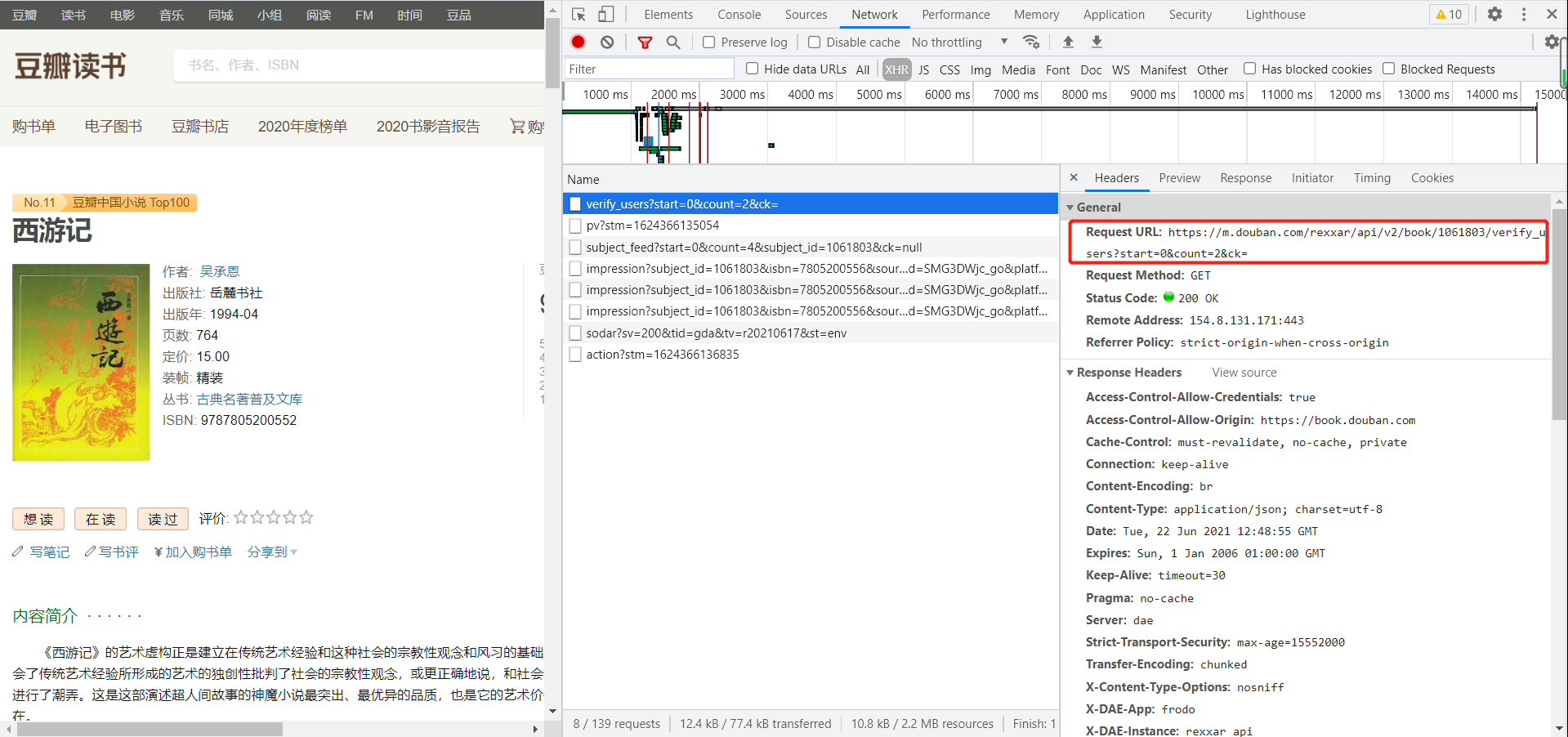Toggle Blocked Requests checkbox
Image resolution: width=1568 pixels, height=737 pixels.
[x=1389, y=69]
